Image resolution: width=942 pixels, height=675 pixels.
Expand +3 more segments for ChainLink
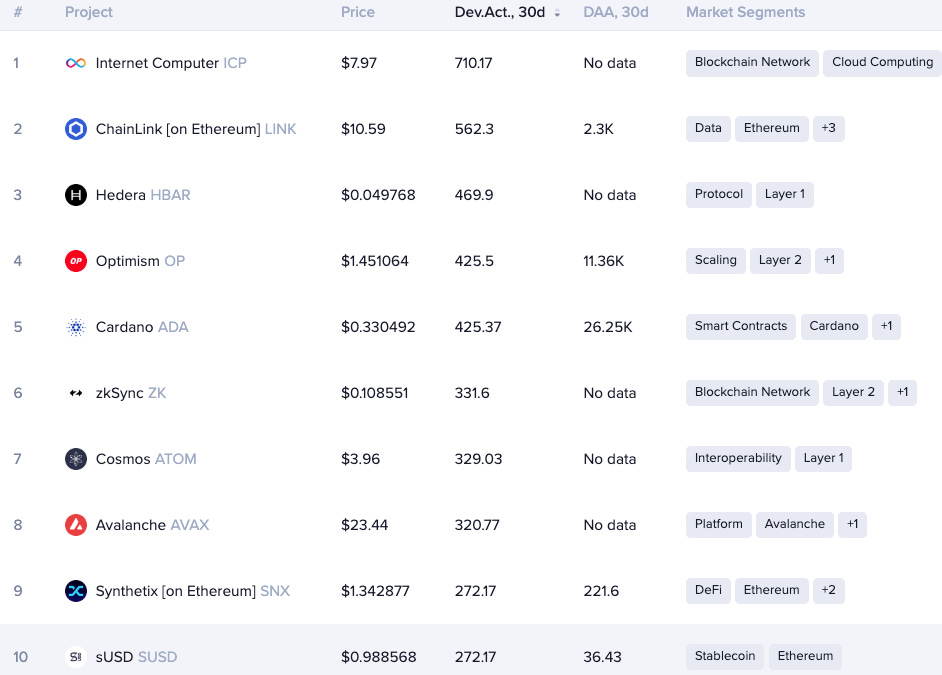click(828, 129)
